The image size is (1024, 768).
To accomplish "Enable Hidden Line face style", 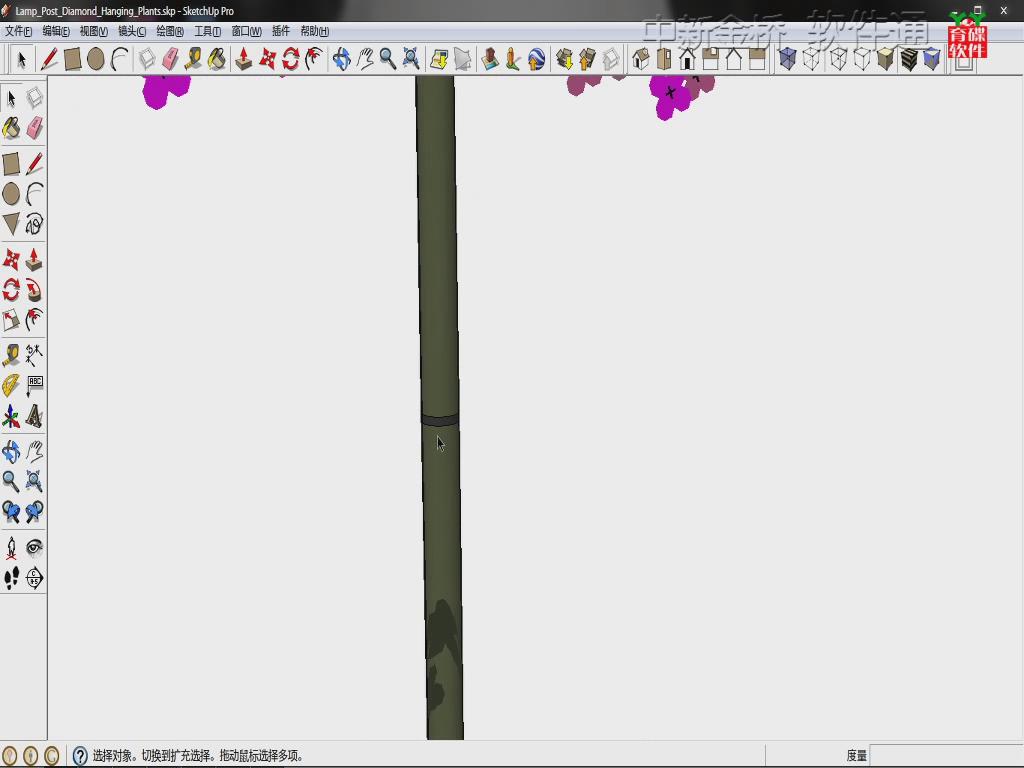I will (862, 59).
